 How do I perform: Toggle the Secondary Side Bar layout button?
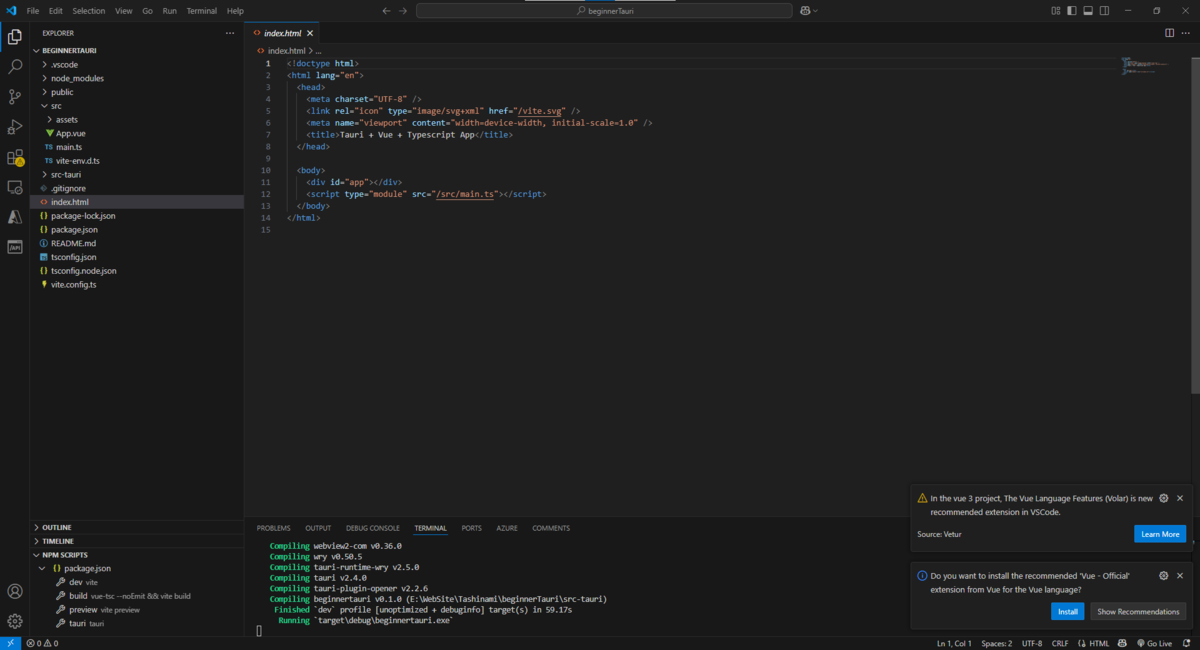[x=1104, y=11]
